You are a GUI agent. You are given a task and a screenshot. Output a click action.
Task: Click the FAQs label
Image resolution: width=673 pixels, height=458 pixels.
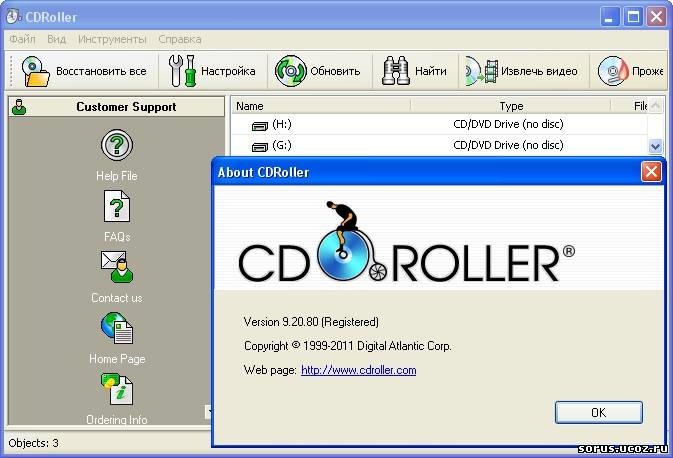pyautogui.click(x=117, y=237)
